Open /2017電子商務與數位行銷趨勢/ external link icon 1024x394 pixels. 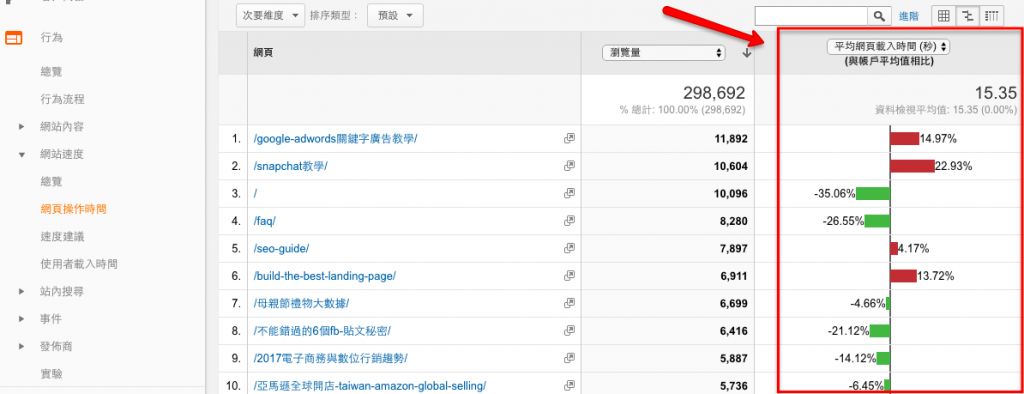[x=569, y=358]
